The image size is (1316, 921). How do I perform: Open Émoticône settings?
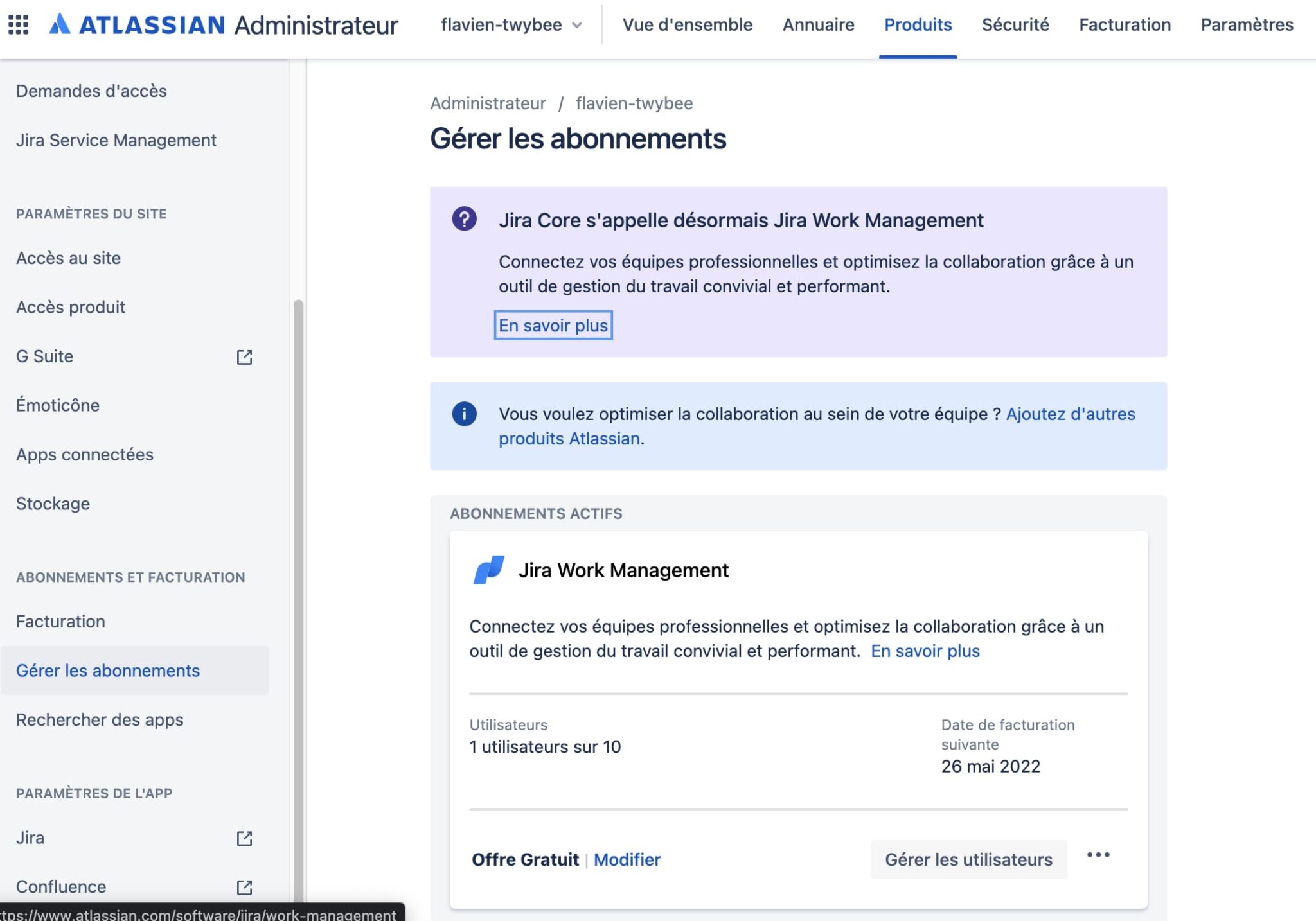pos(135,405)
